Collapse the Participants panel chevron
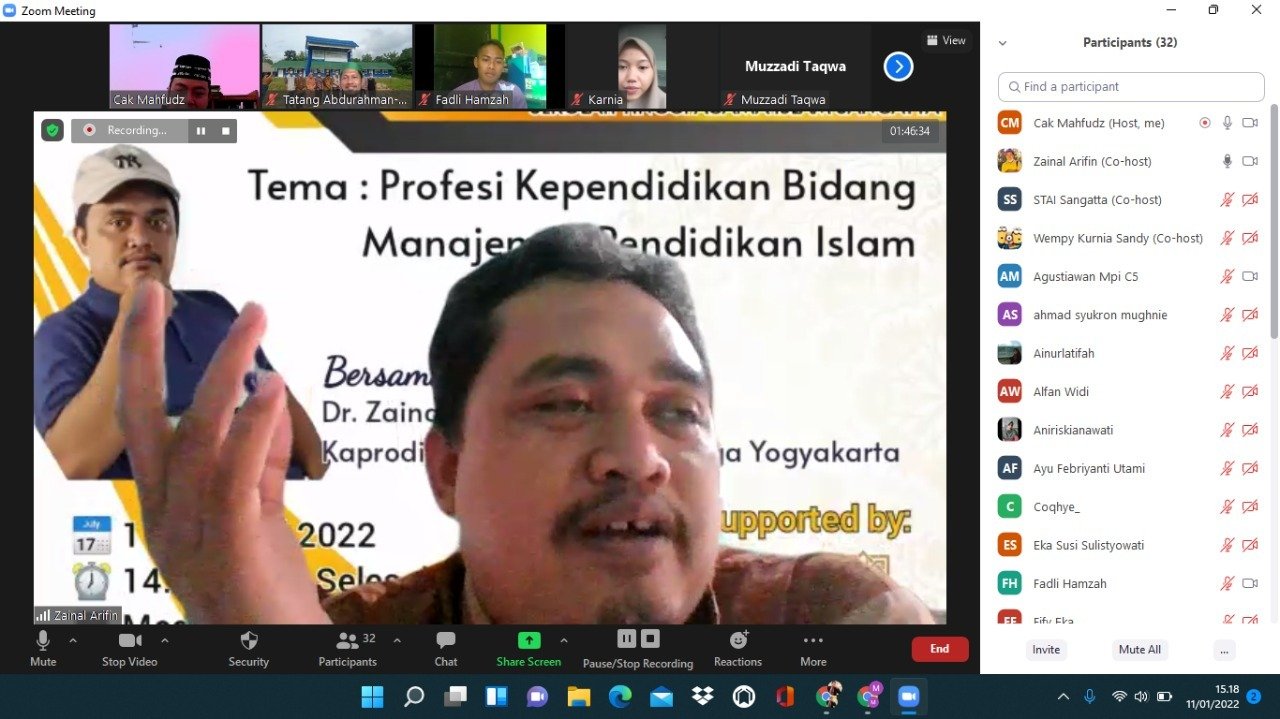Image resolution: width=1280 pixels, height=719 pixels. click(1003, 43)
